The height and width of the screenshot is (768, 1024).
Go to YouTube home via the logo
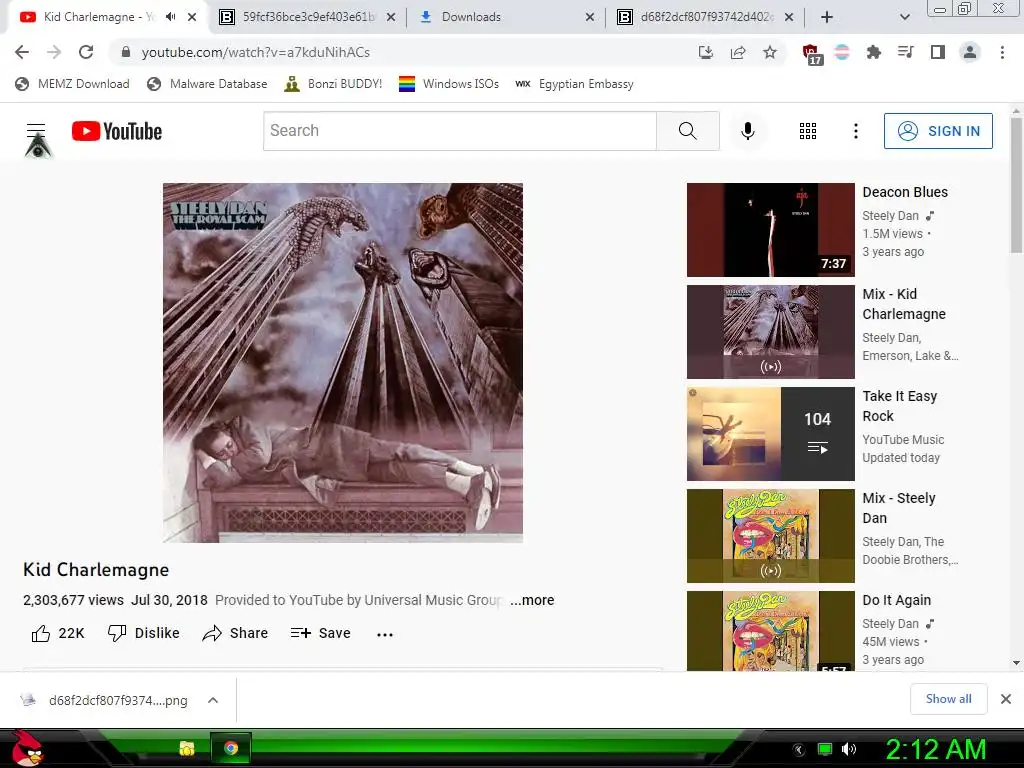[x=117, y=131]
